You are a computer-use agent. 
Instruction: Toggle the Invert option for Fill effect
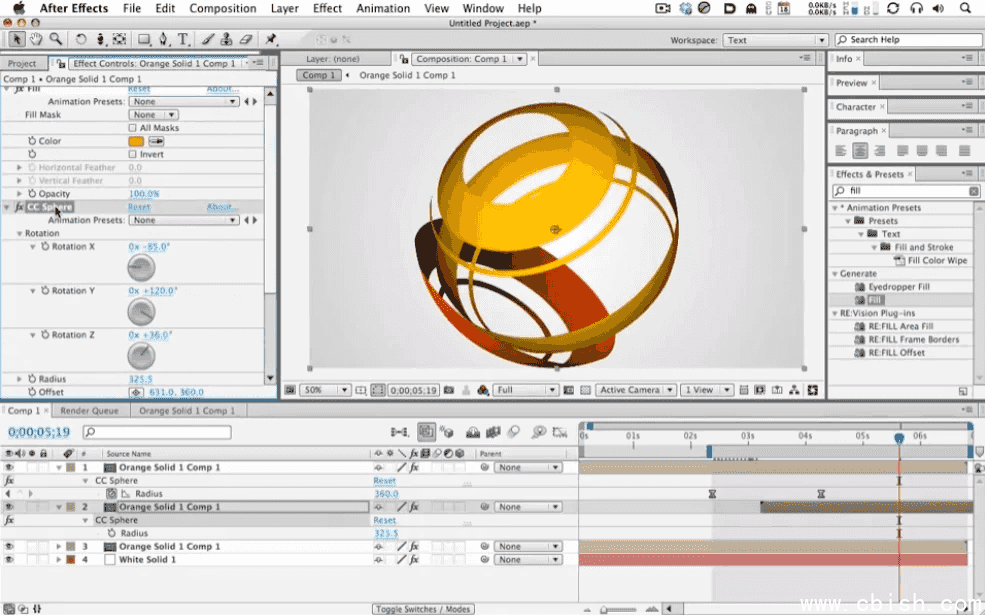[x=132, y=154]
